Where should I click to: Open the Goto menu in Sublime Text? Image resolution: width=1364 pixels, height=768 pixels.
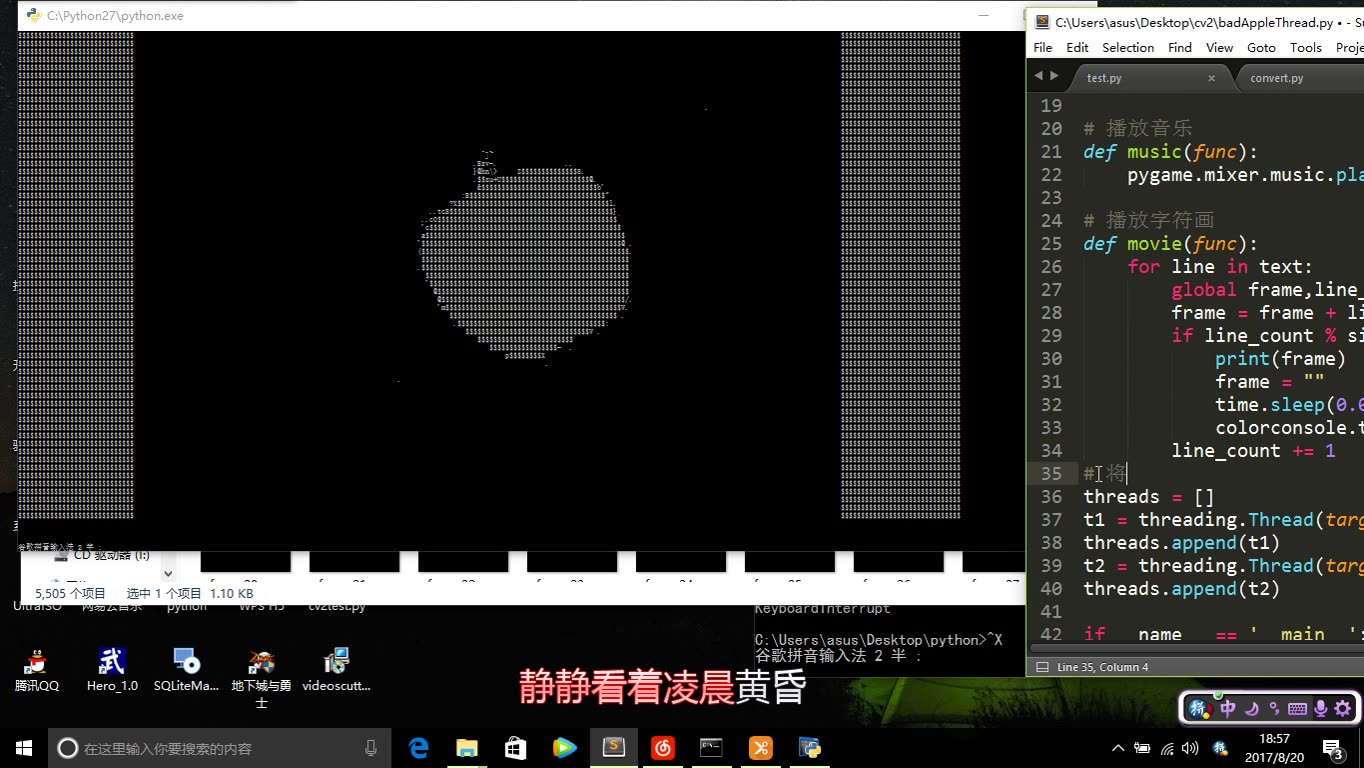click(1261, 47)
